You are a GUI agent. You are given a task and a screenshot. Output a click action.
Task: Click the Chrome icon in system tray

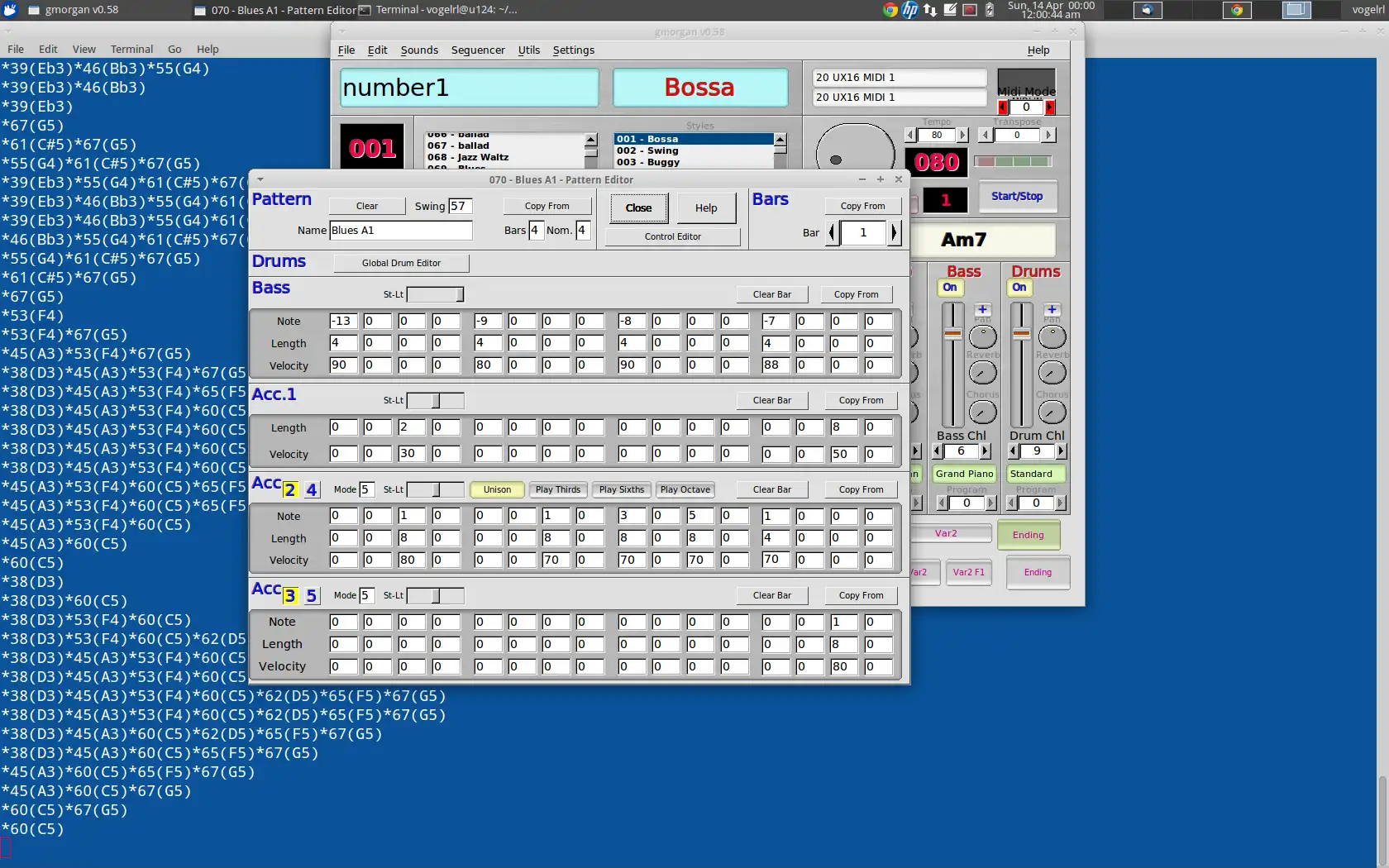pos(890,10)
